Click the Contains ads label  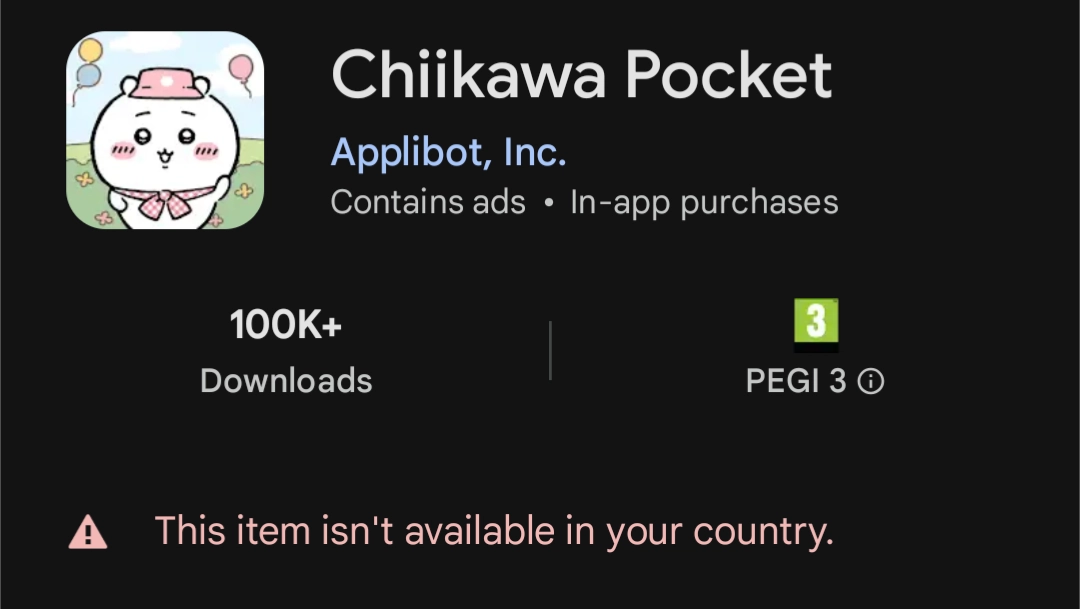click(x=428, y=203)
